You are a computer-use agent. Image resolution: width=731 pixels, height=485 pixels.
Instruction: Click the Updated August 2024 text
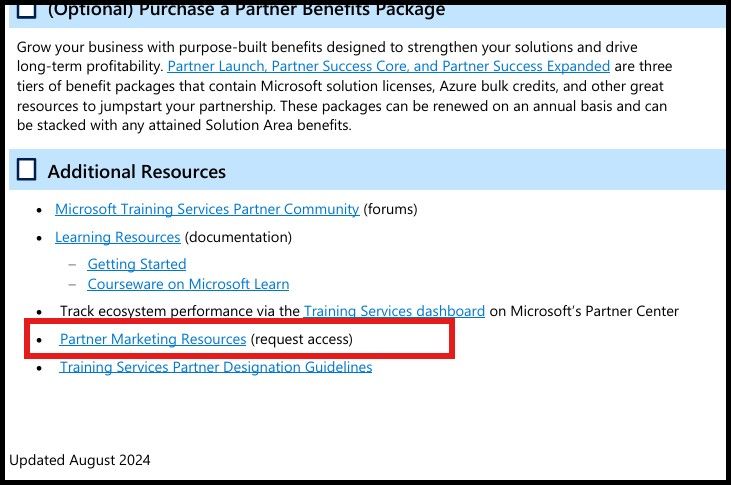80,460
